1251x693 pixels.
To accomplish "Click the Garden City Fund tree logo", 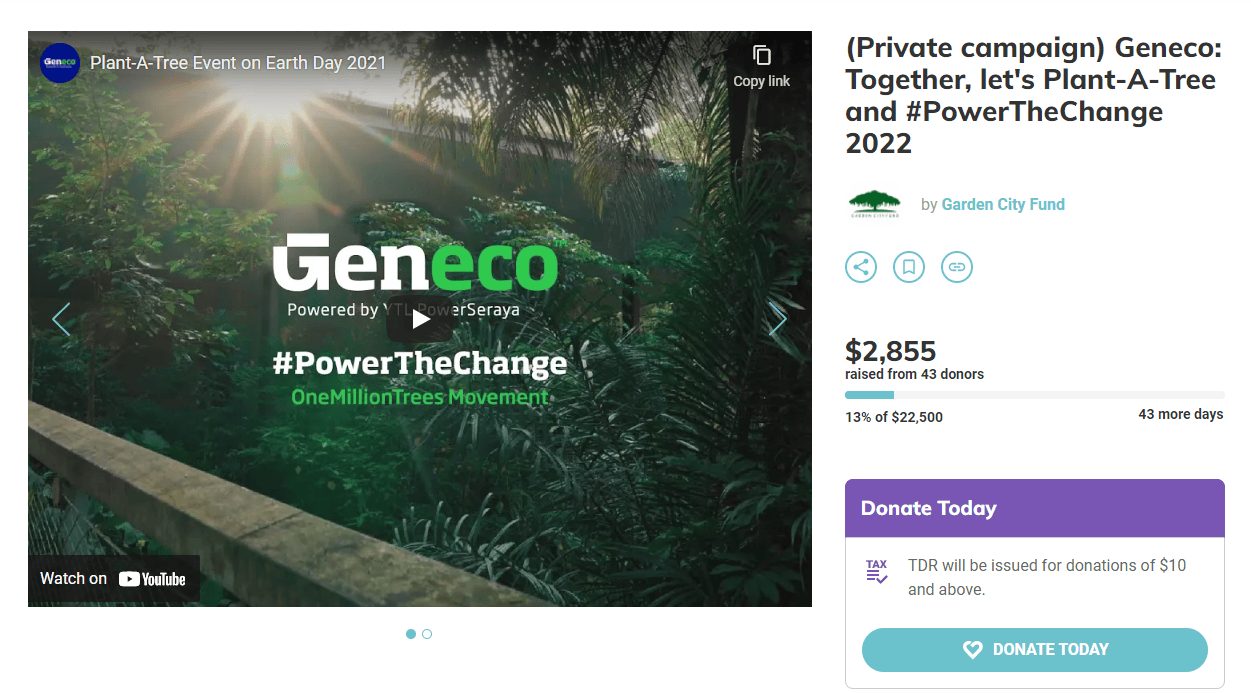I will (x=874, y=203).
